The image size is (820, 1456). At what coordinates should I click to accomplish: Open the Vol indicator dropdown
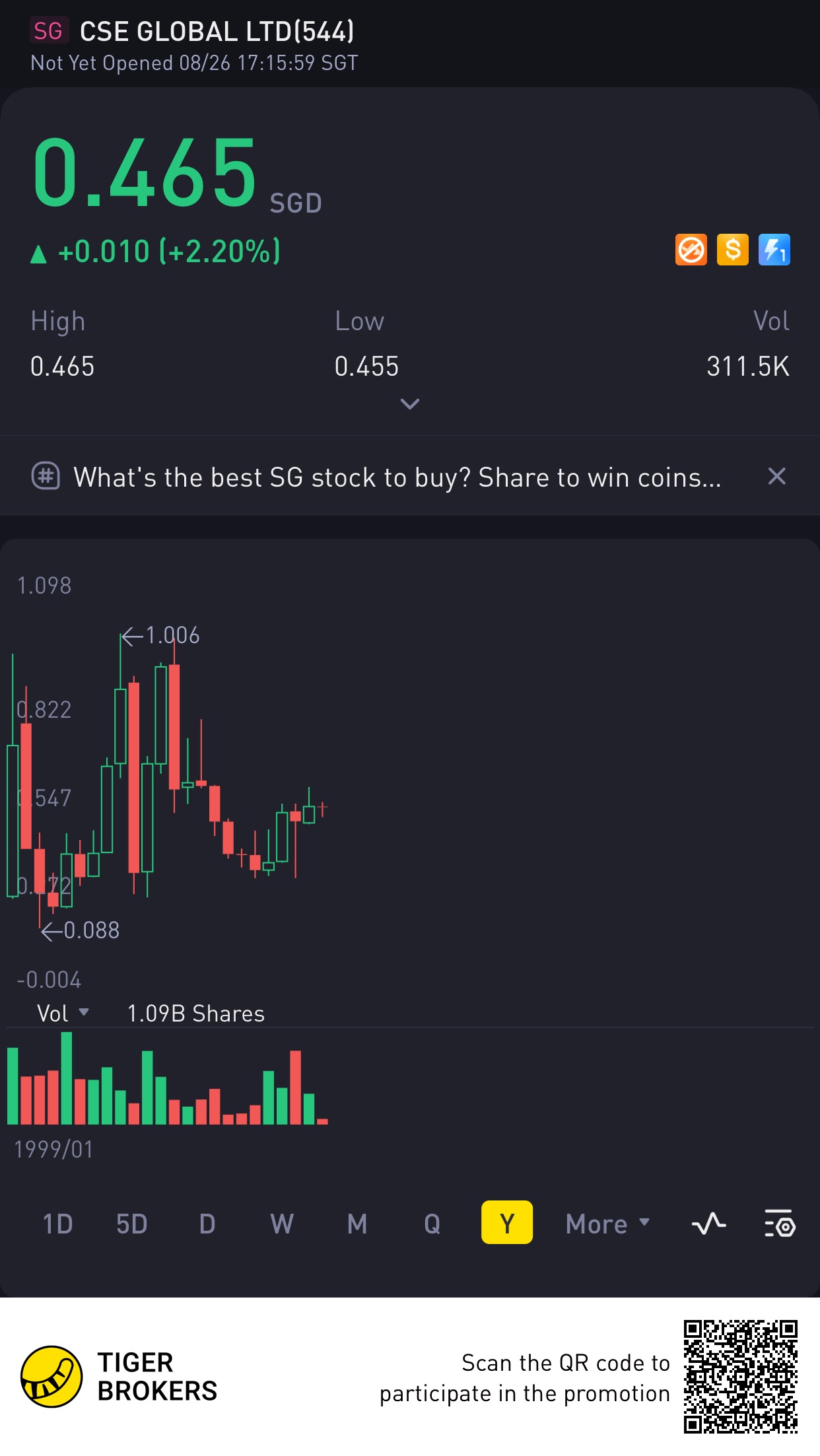click(63, 1013)
